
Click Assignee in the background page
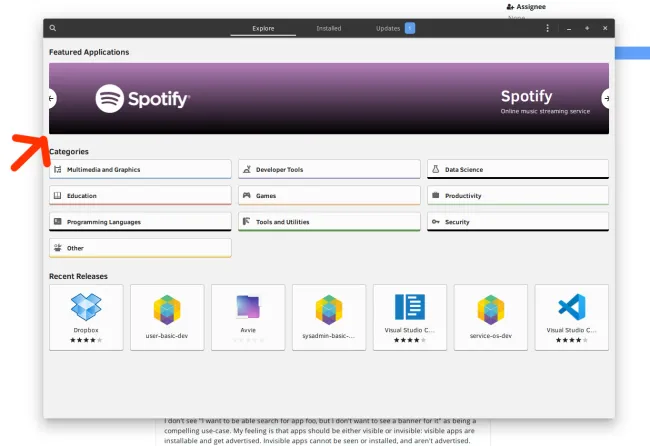tap(531, 7)
